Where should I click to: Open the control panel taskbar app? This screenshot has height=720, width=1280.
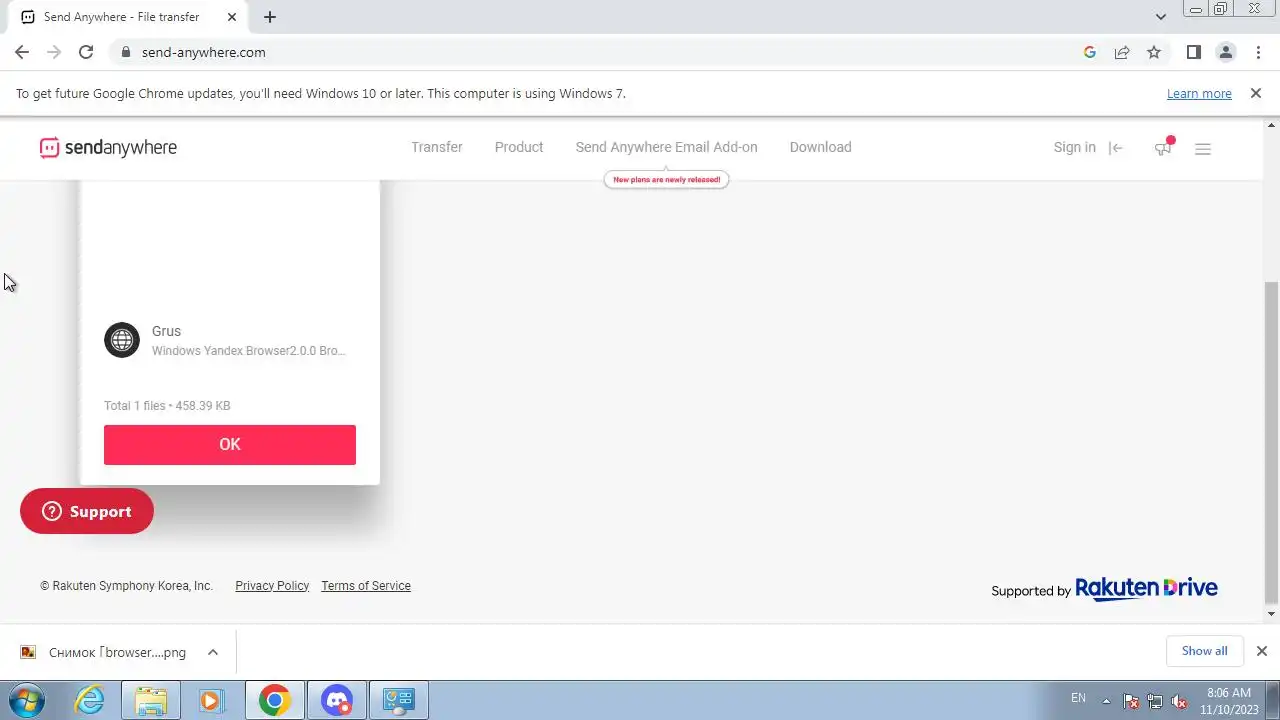click(x=399, y=700)
